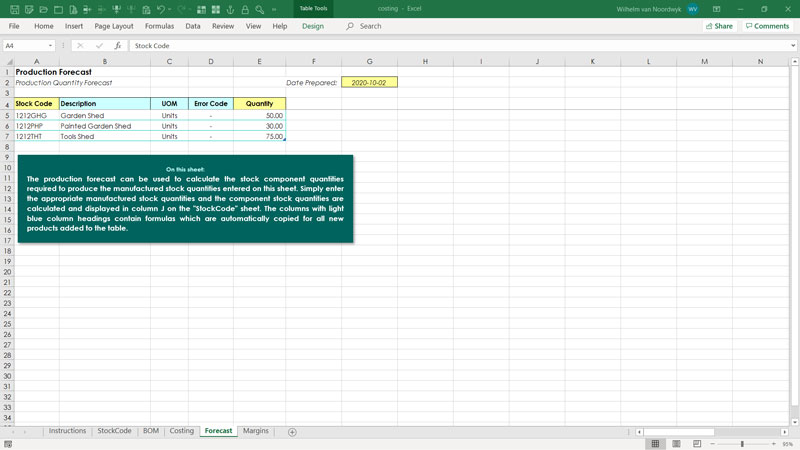This screenshot has height=450, width=800.
Task: Click the zoom slider handle
Action: coord(742,444)
